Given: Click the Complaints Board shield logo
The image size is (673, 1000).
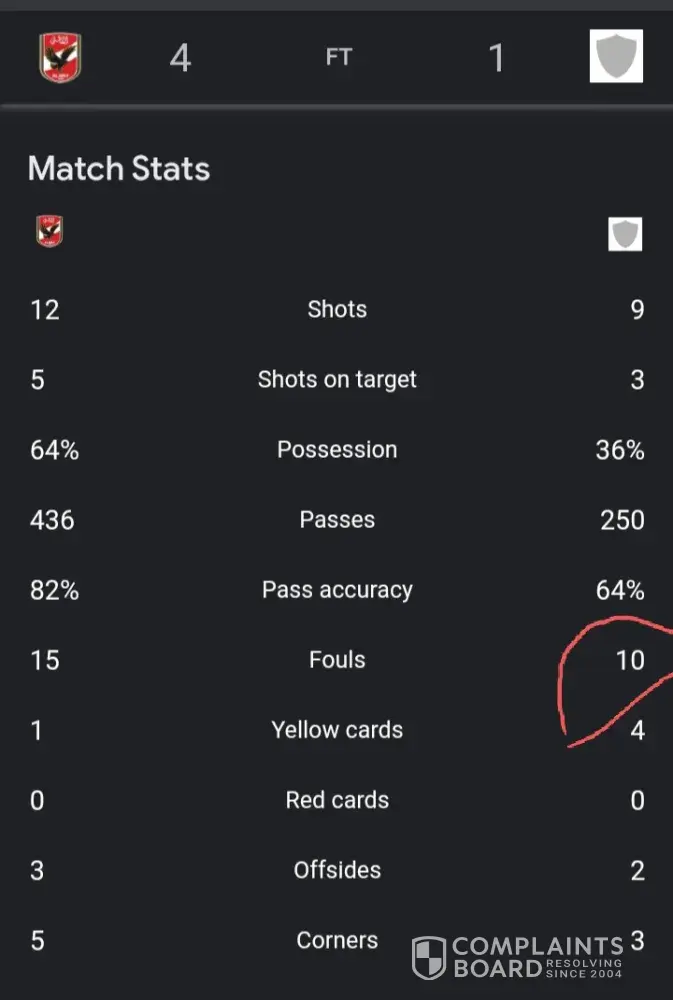Looking at the screenshot, I should [429, 957].
